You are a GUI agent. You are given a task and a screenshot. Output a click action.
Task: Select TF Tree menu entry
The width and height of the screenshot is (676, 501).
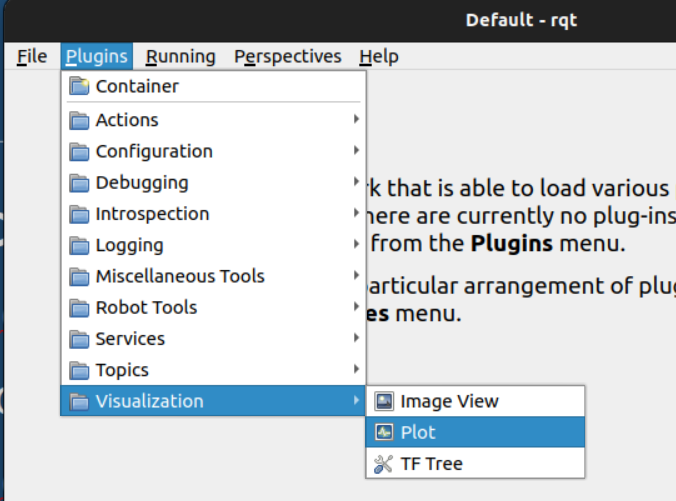tap(431, 464)
